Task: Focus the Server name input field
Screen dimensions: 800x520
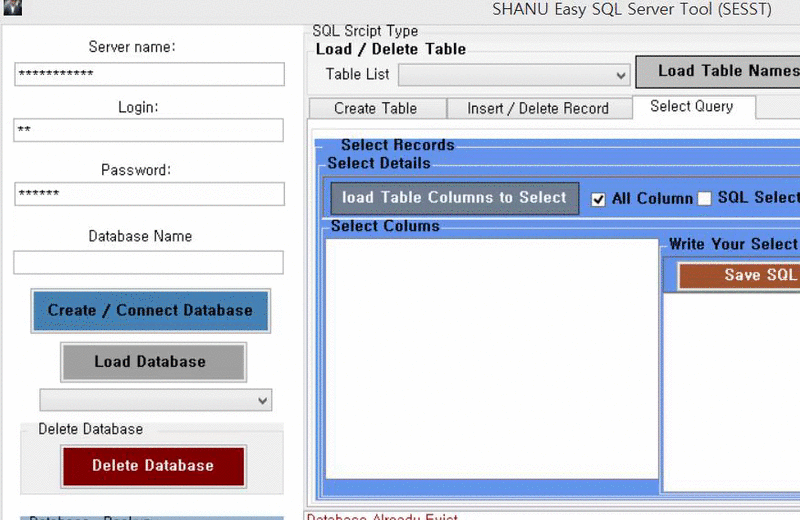Action: [149, 75]
